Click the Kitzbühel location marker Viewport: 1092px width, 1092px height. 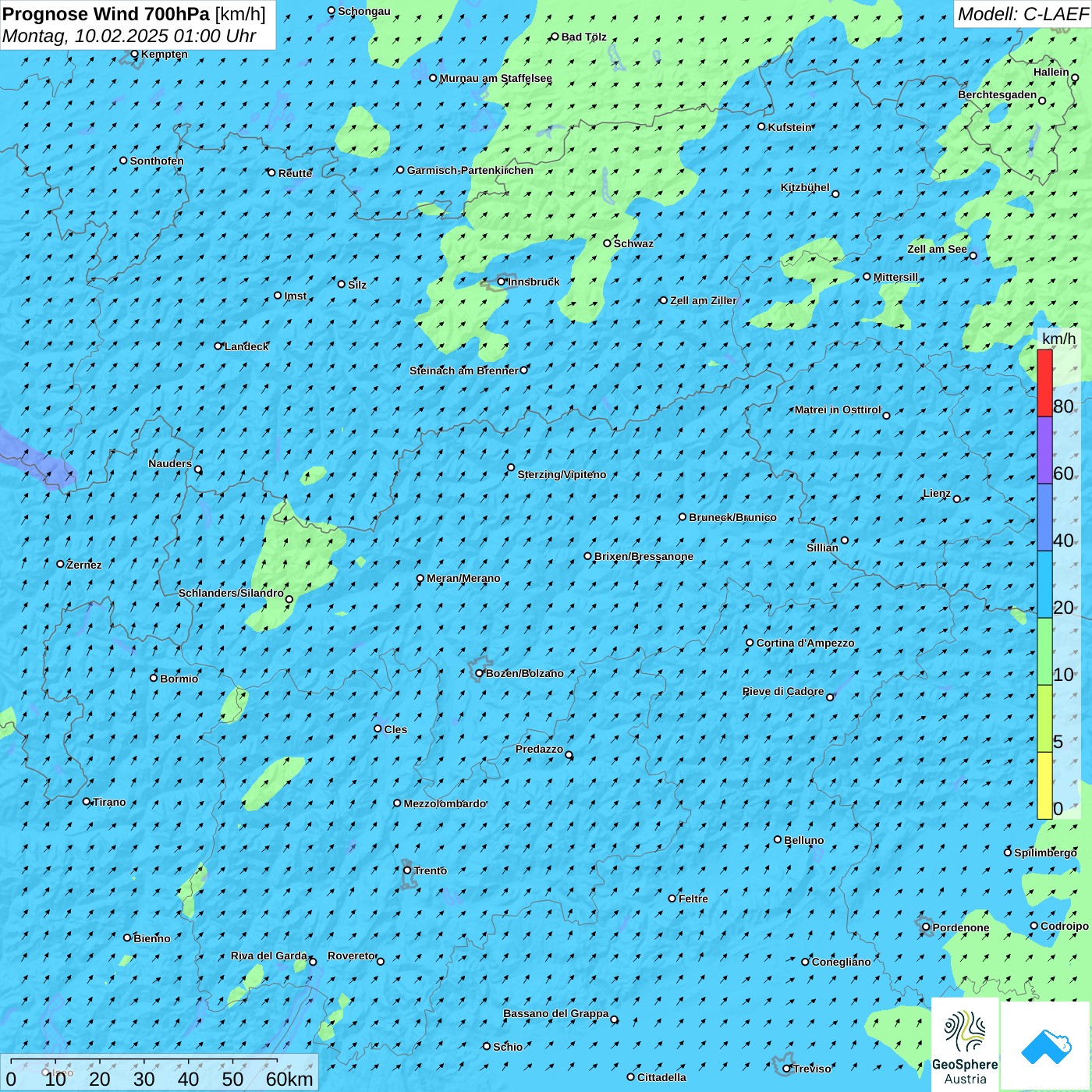pyautogui.click(x=835, y=194)
